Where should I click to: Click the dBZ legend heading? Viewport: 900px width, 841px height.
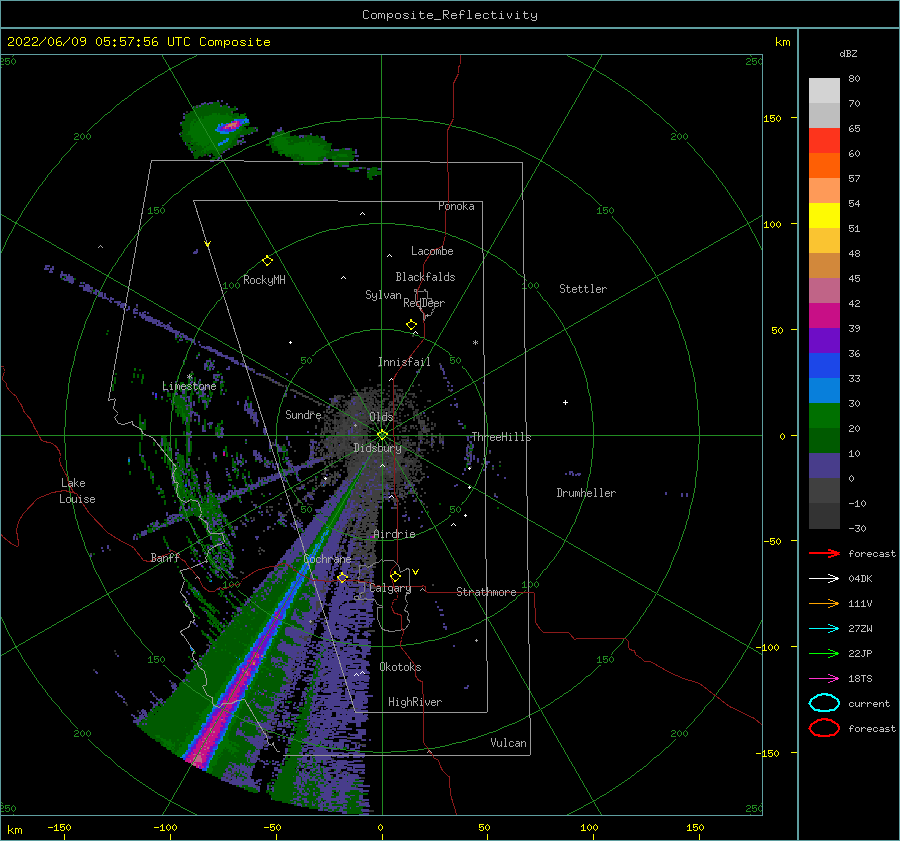[848, 54]
